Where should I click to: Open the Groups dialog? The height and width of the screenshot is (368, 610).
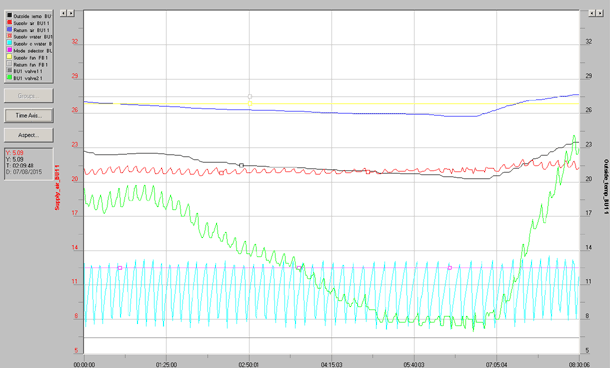coord(28,95)
